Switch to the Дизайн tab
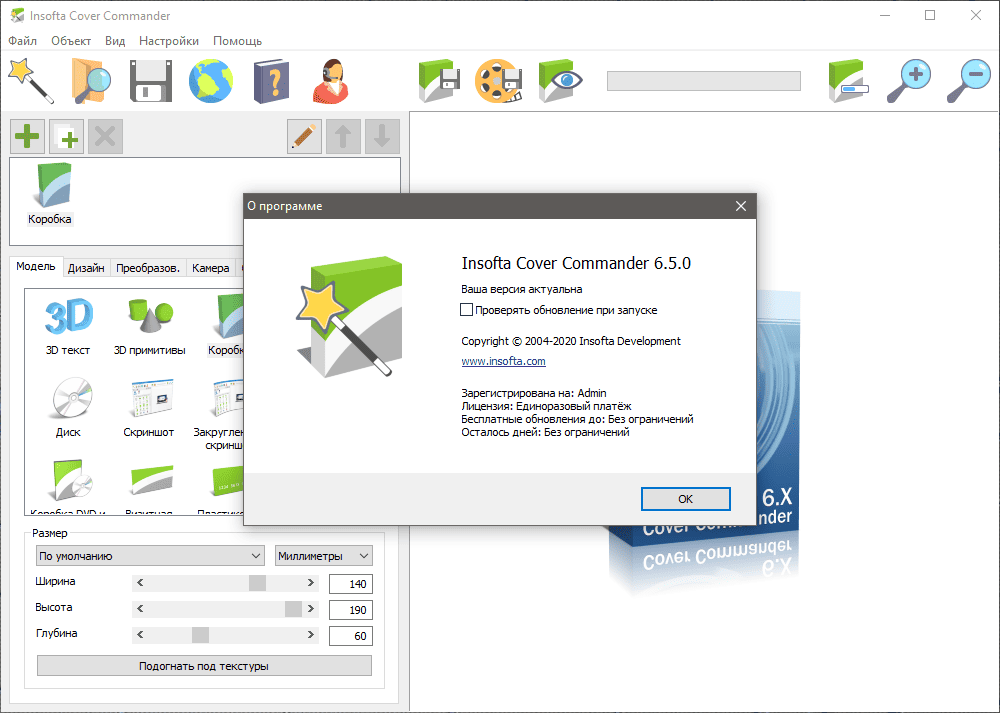The image size is (1000, 713). pos(86,268)
